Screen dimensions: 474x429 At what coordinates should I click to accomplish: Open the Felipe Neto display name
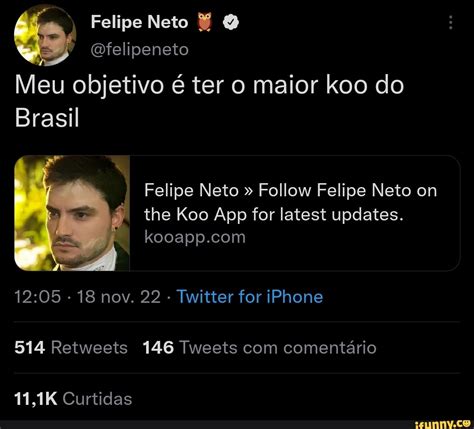[139, 22]
